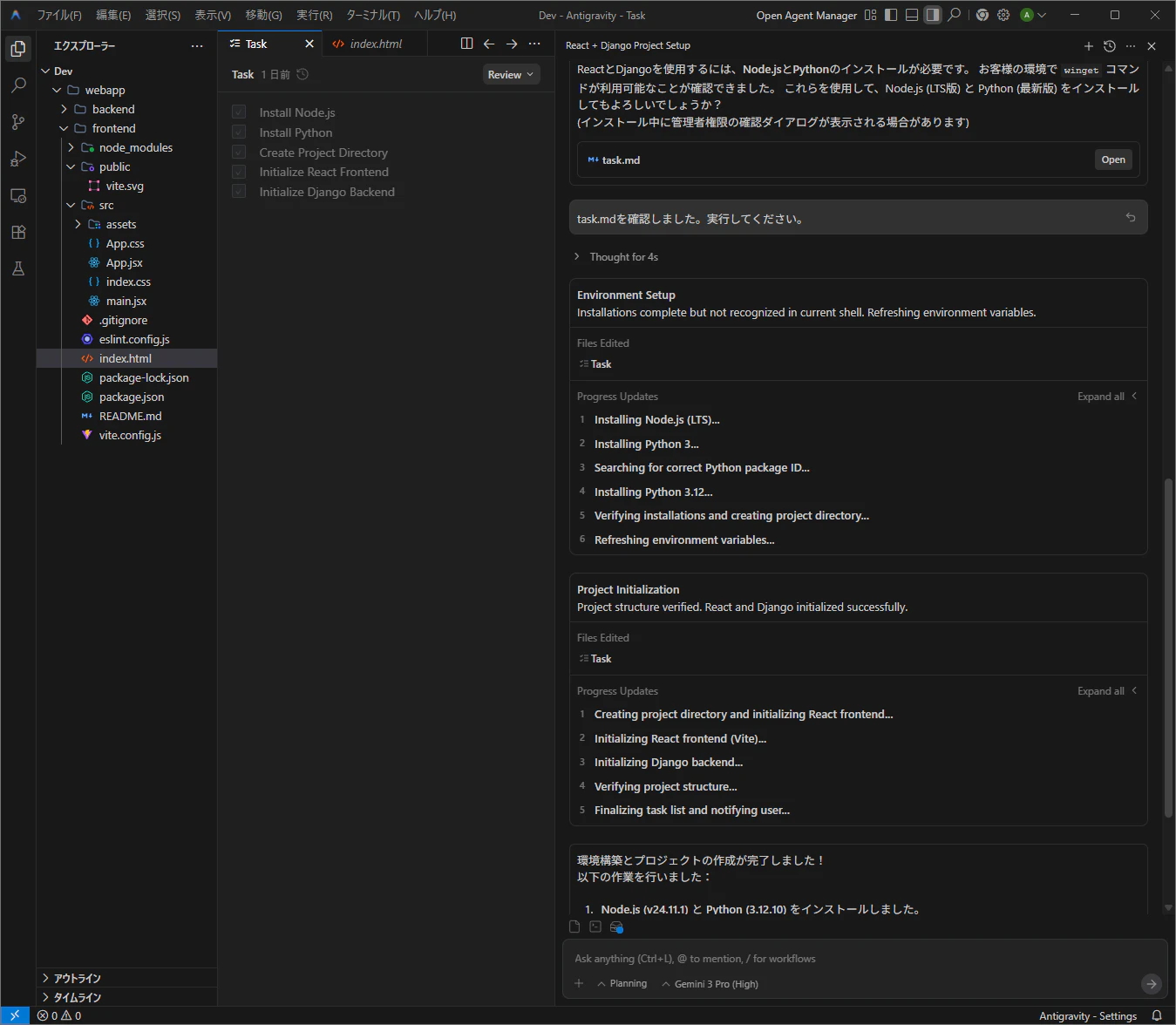Open the Gemini 3 Pro (High) model dropdown
This screenshot has height=1025, width=1176.
coord(710,984)
